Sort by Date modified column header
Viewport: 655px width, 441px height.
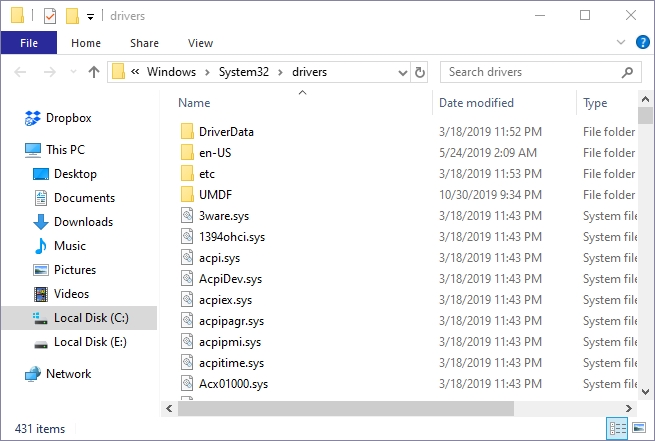476,103
